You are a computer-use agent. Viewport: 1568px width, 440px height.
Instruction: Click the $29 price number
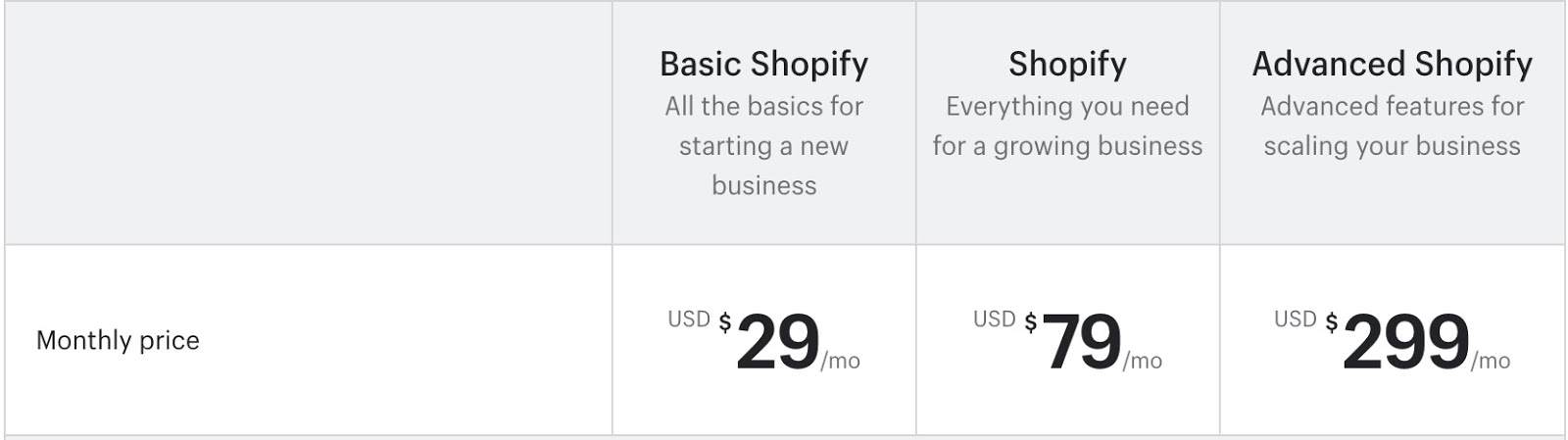(x=777, y=342)
